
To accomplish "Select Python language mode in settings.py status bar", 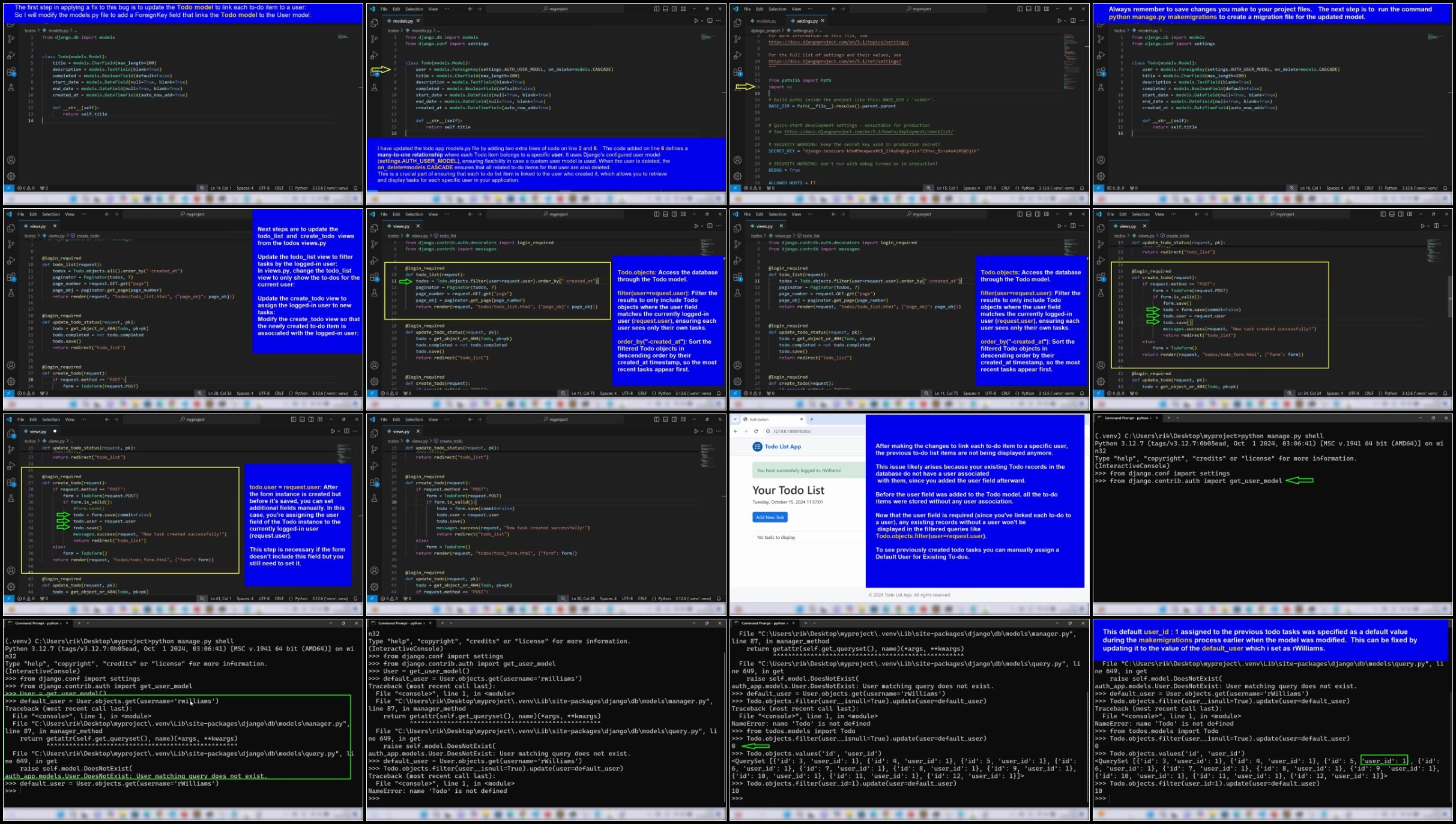I will point(1028,188).
